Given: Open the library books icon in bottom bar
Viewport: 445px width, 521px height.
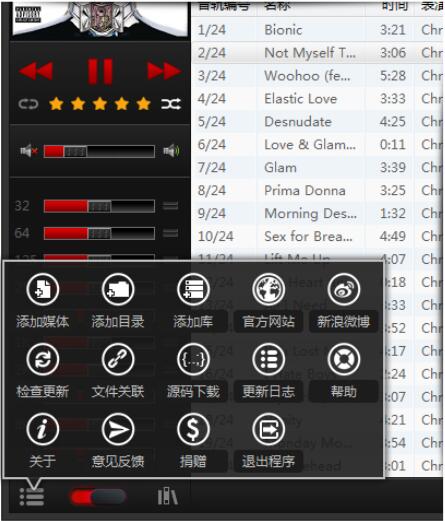Looking at the screenshot, I should pyautogui.click(x=167, y=496).
